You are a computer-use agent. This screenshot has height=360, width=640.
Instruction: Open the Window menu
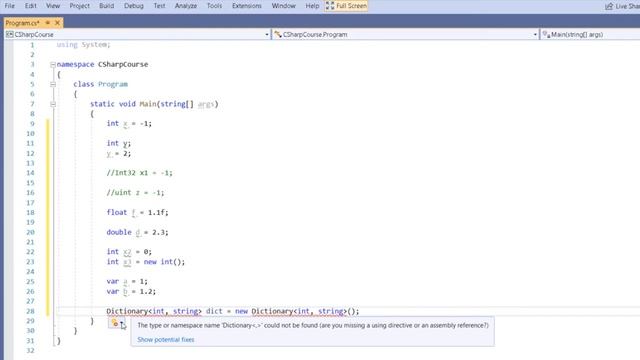(284, 6)
